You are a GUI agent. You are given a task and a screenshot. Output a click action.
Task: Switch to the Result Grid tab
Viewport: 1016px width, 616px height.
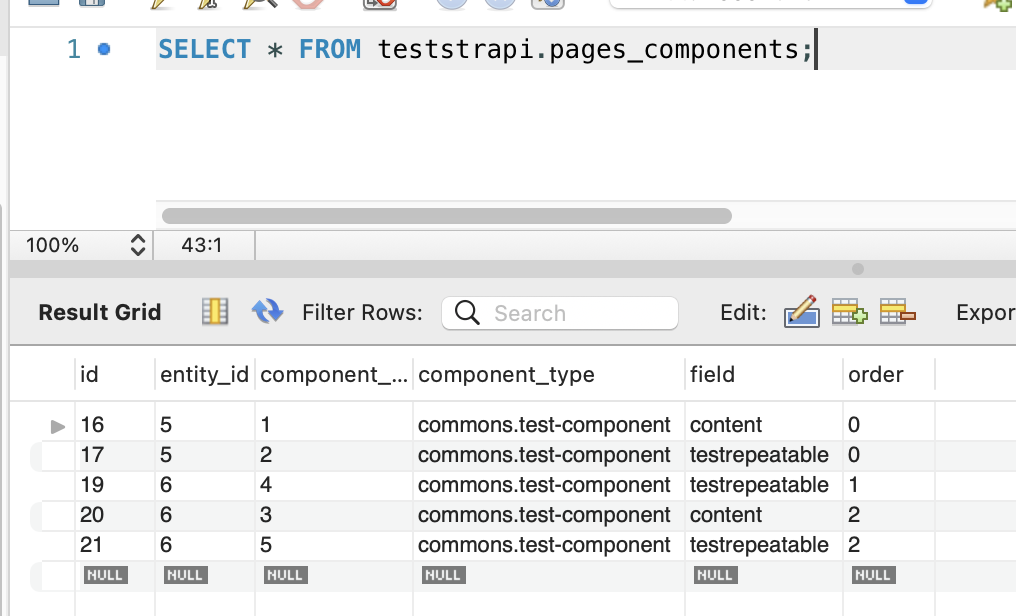click(x=99, y=312)
